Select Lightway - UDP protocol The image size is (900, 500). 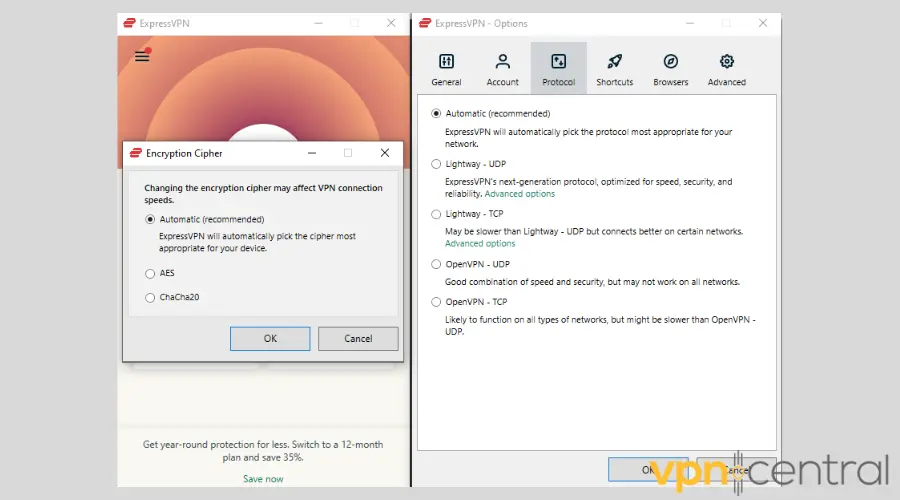click(436, 164)
